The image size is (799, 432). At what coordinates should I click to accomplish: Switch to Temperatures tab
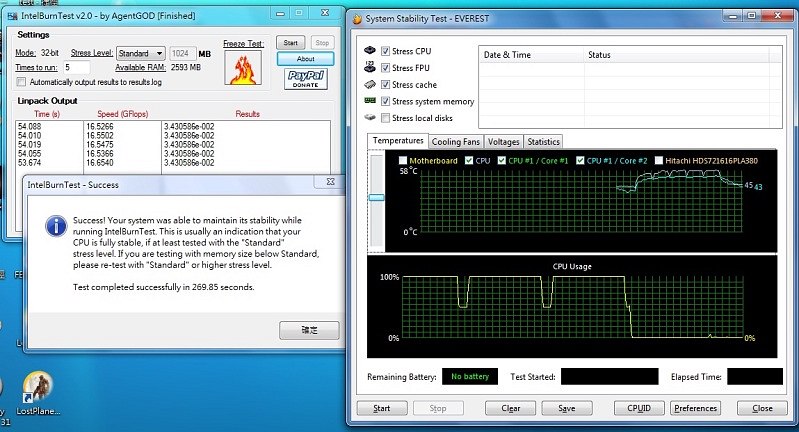tap(398, 141)
